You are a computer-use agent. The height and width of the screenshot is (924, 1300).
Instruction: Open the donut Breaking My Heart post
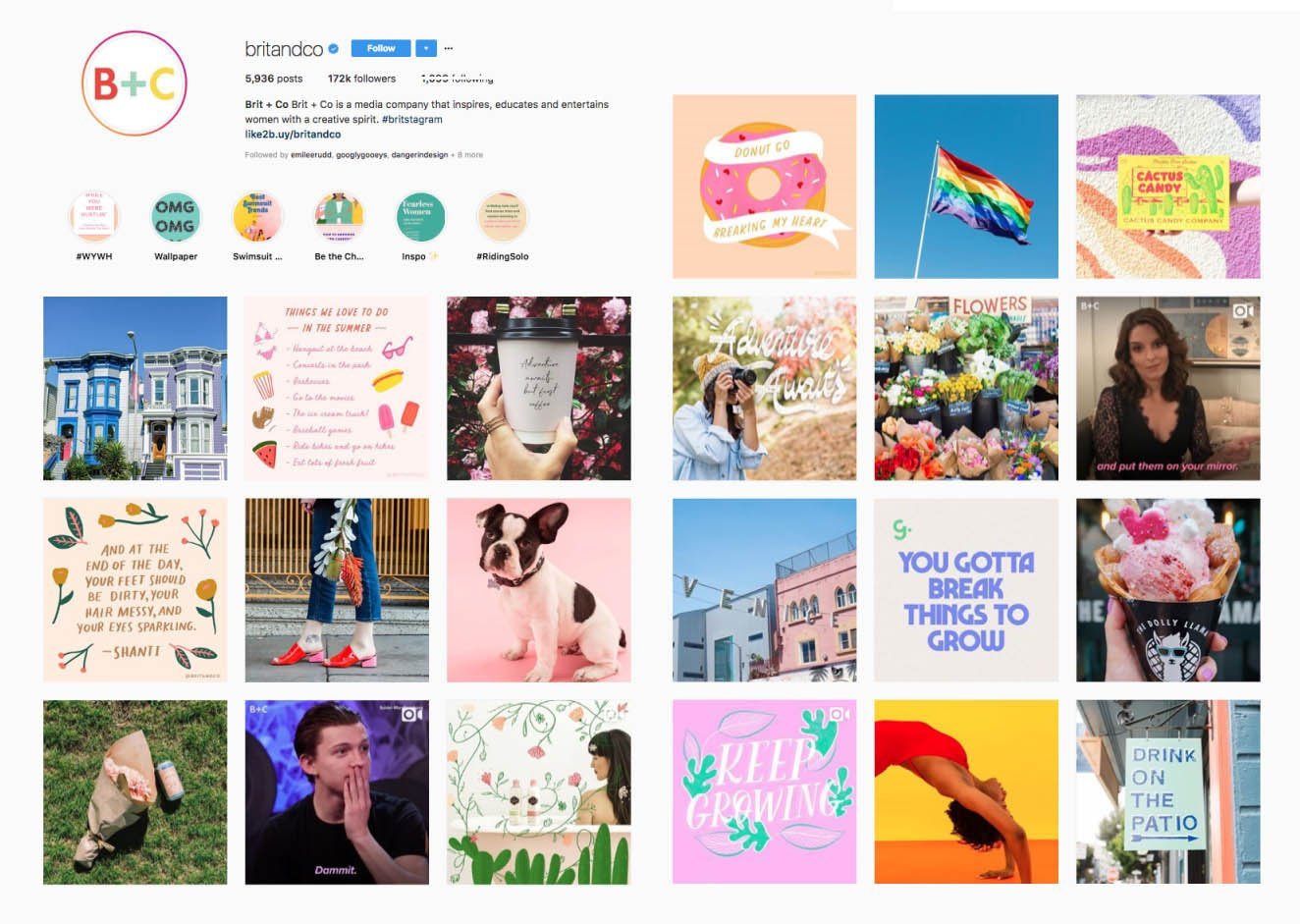pos(764,187)
